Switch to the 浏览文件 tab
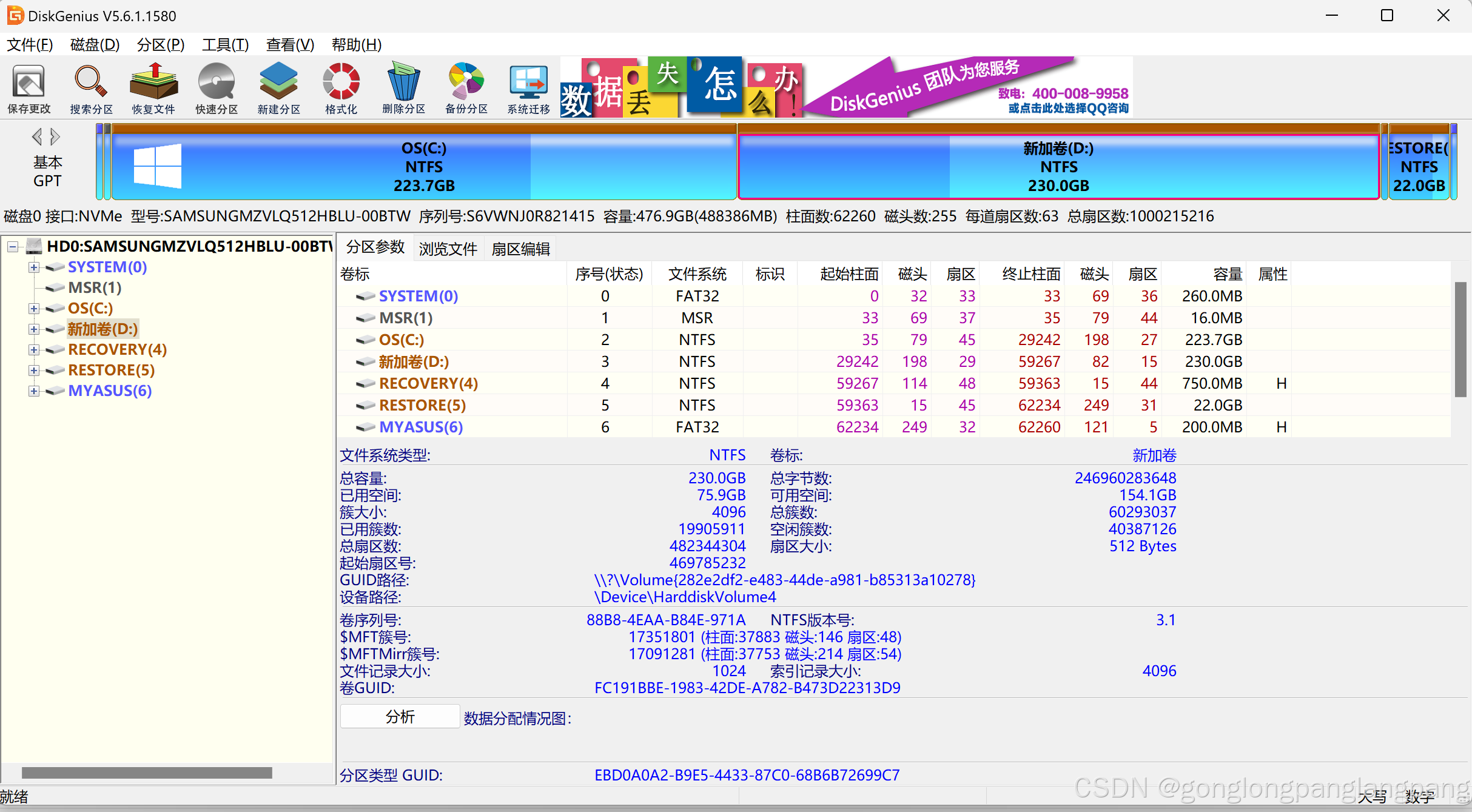Viewport: 1472px width, 812px height. tap(448, 249)
